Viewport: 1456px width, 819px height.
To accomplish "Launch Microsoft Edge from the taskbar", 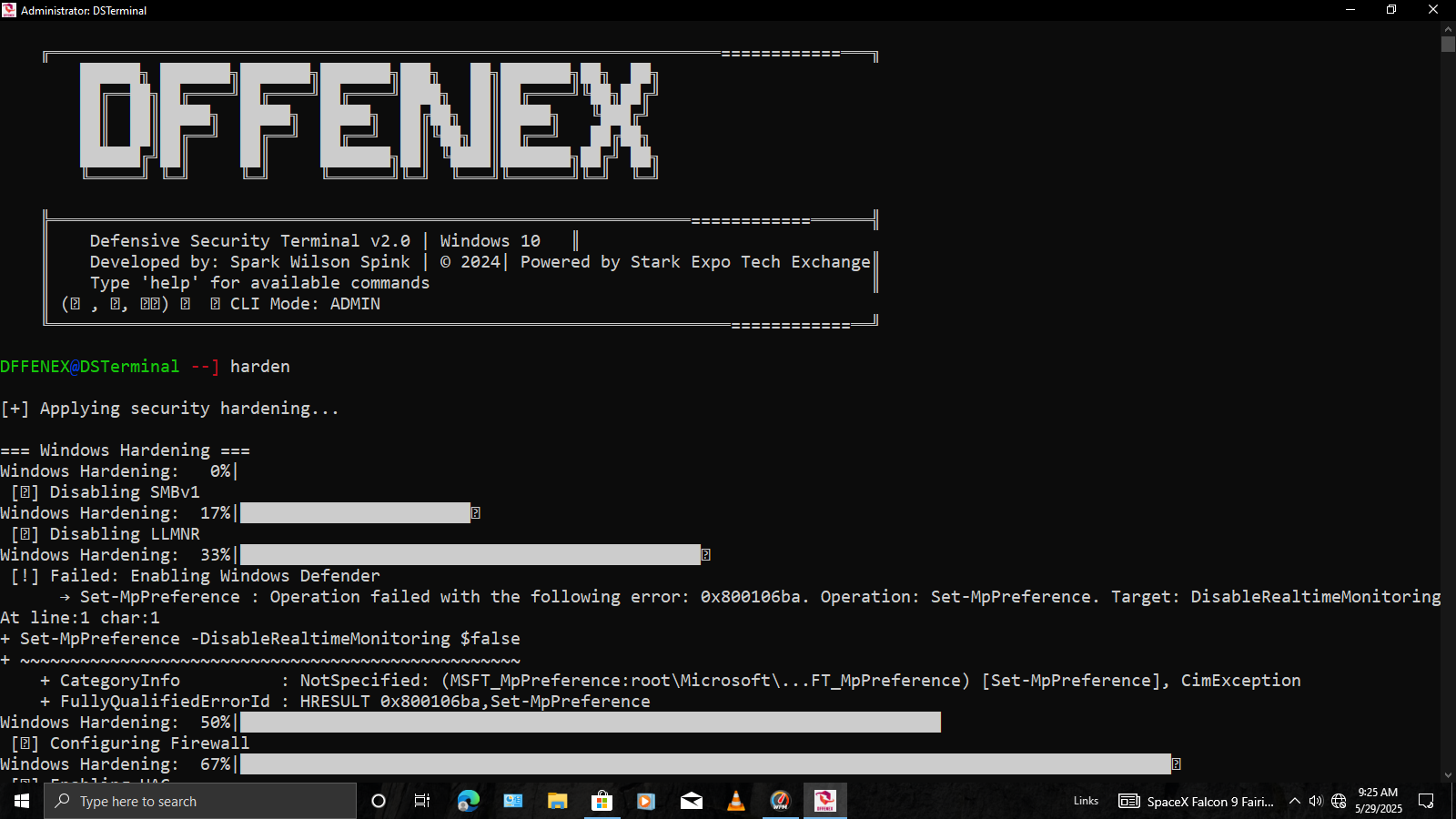I will click(468, 801).
